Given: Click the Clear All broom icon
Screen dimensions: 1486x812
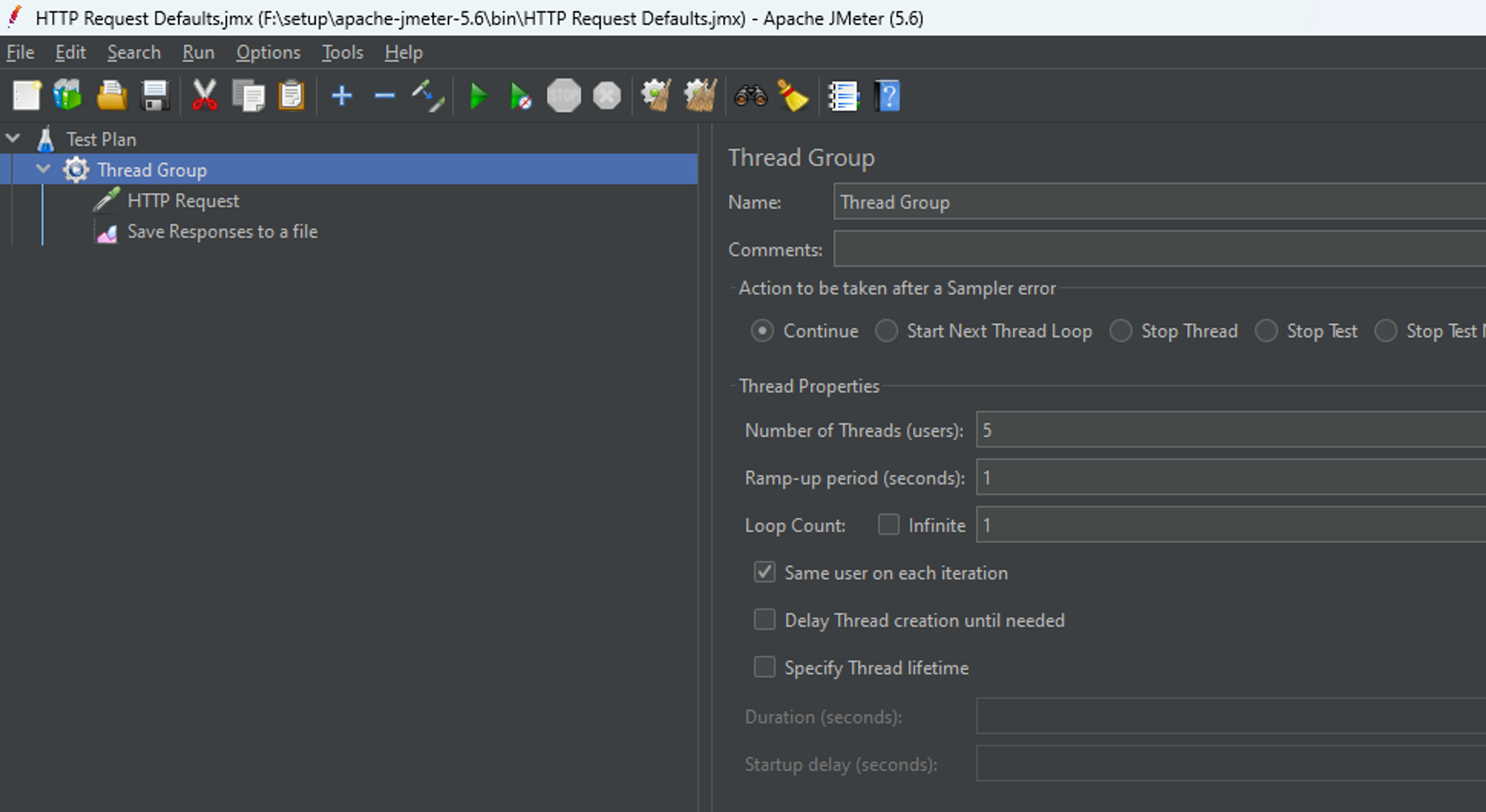Looking at the screenshot, I should (700, 97).
